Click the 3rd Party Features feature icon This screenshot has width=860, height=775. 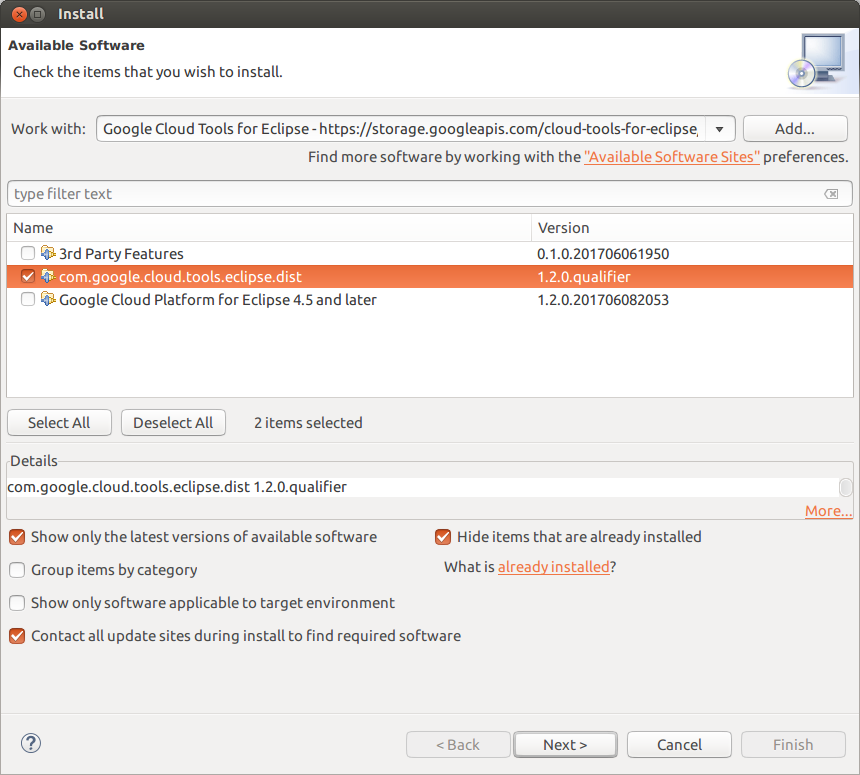coord(48,253)
